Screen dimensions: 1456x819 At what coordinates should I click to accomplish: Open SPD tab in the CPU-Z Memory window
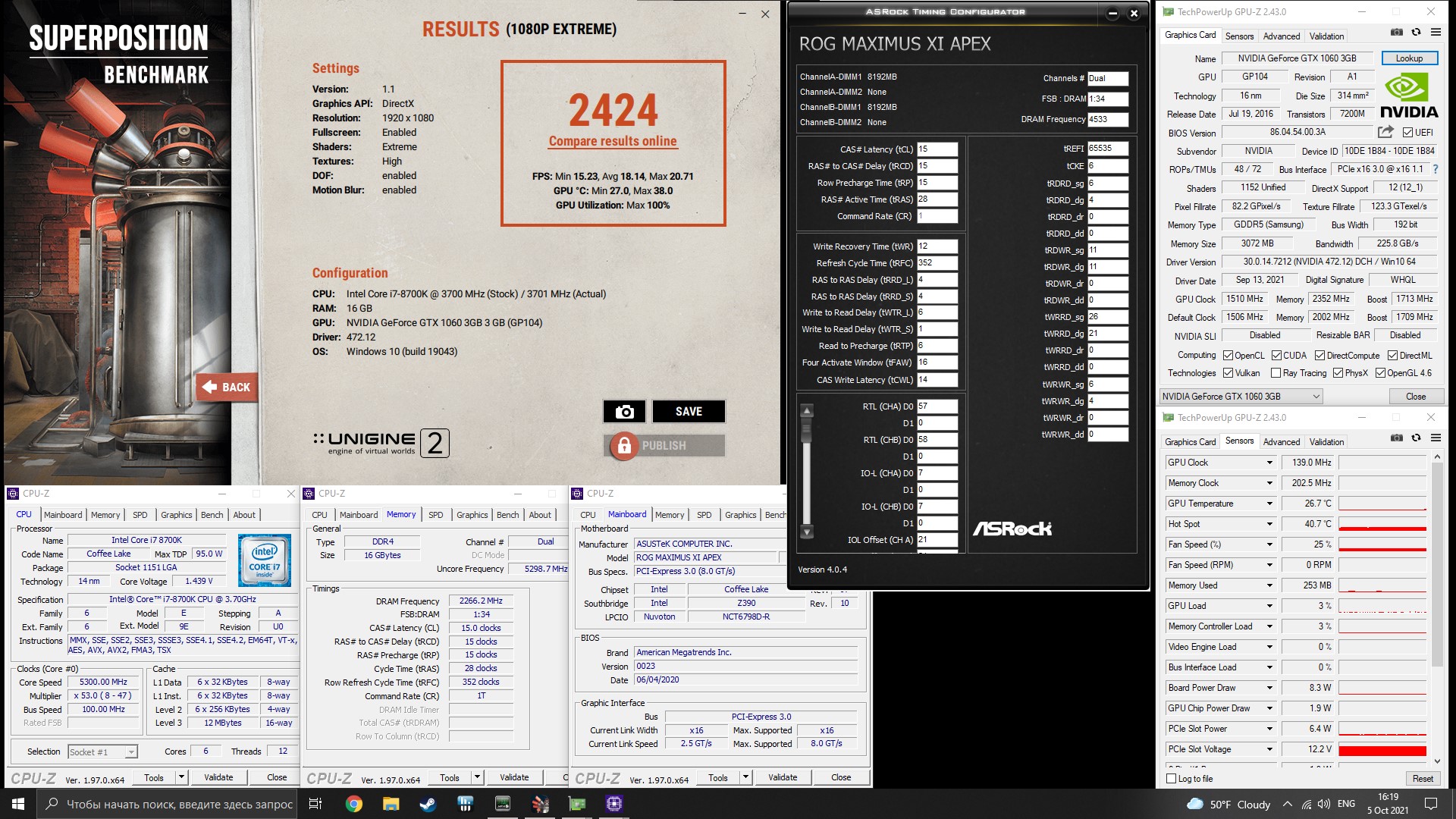coord(435,515)
